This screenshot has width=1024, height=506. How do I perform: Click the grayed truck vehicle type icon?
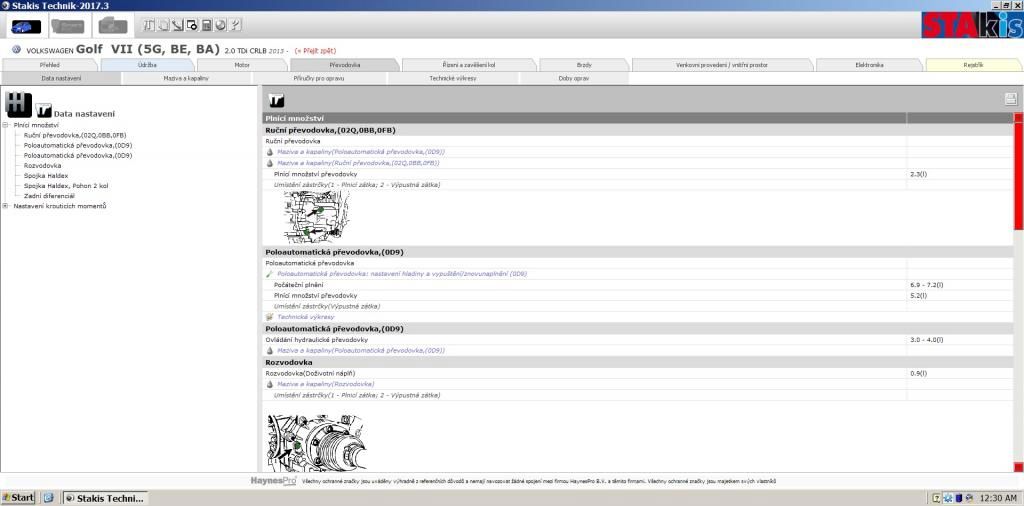coord(113,25)
